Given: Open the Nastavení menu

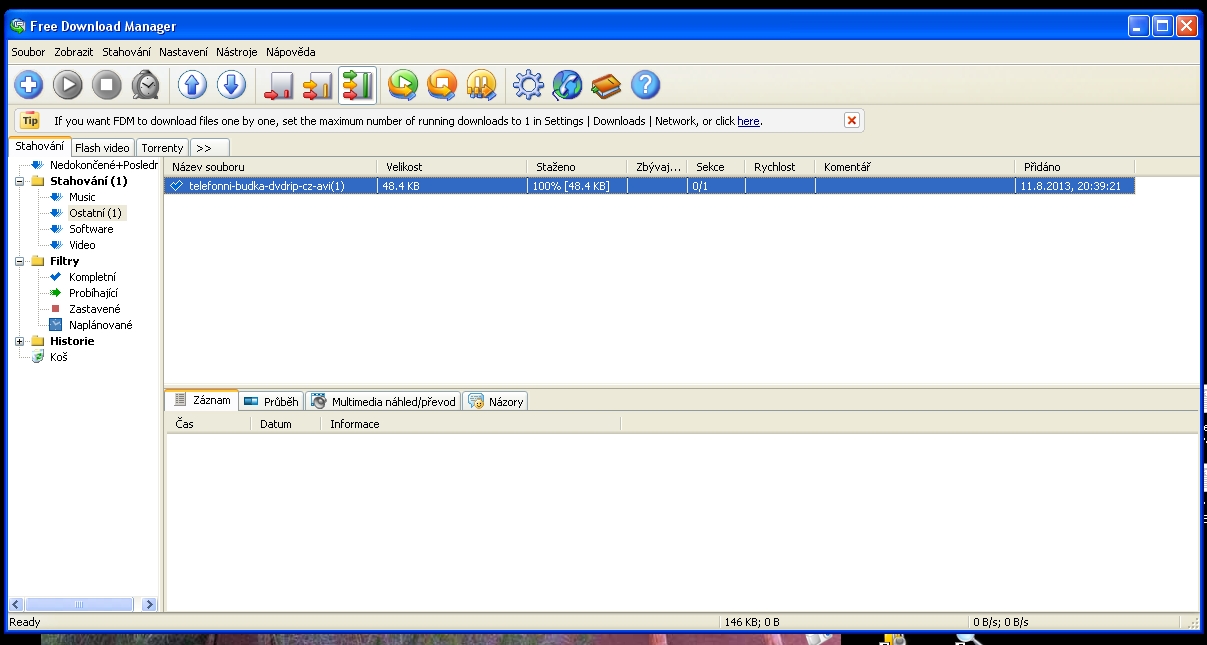Looking at the screenshot, I should [184, 52].
